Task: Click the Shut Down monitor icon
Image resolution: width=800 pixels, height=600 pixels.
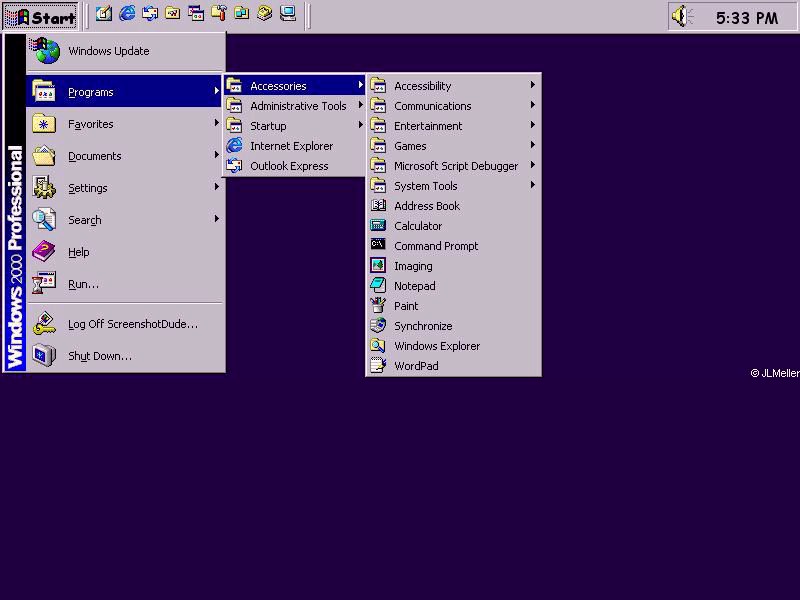Action: click(44, 356)
